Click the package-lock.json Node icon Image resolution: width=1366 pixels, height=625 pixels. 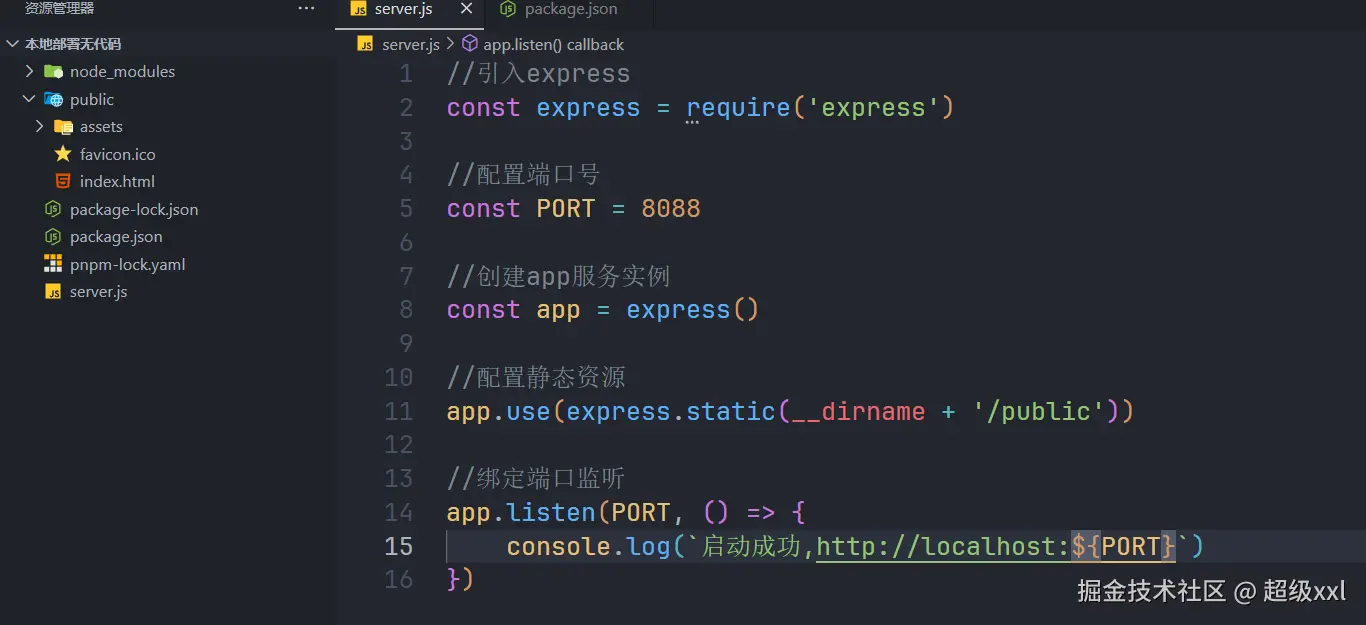pos(53,209)
